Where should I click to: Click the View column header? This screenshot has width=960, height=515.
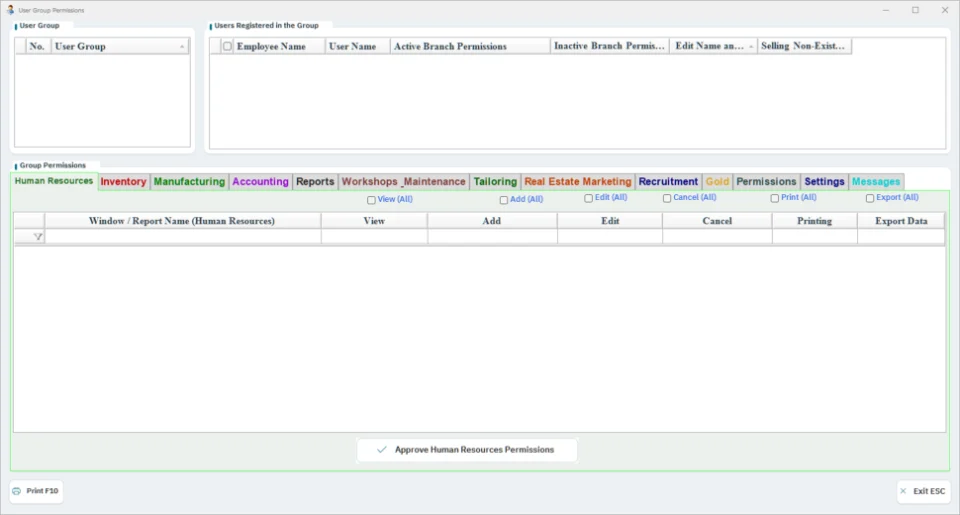(x=374, y=221)
